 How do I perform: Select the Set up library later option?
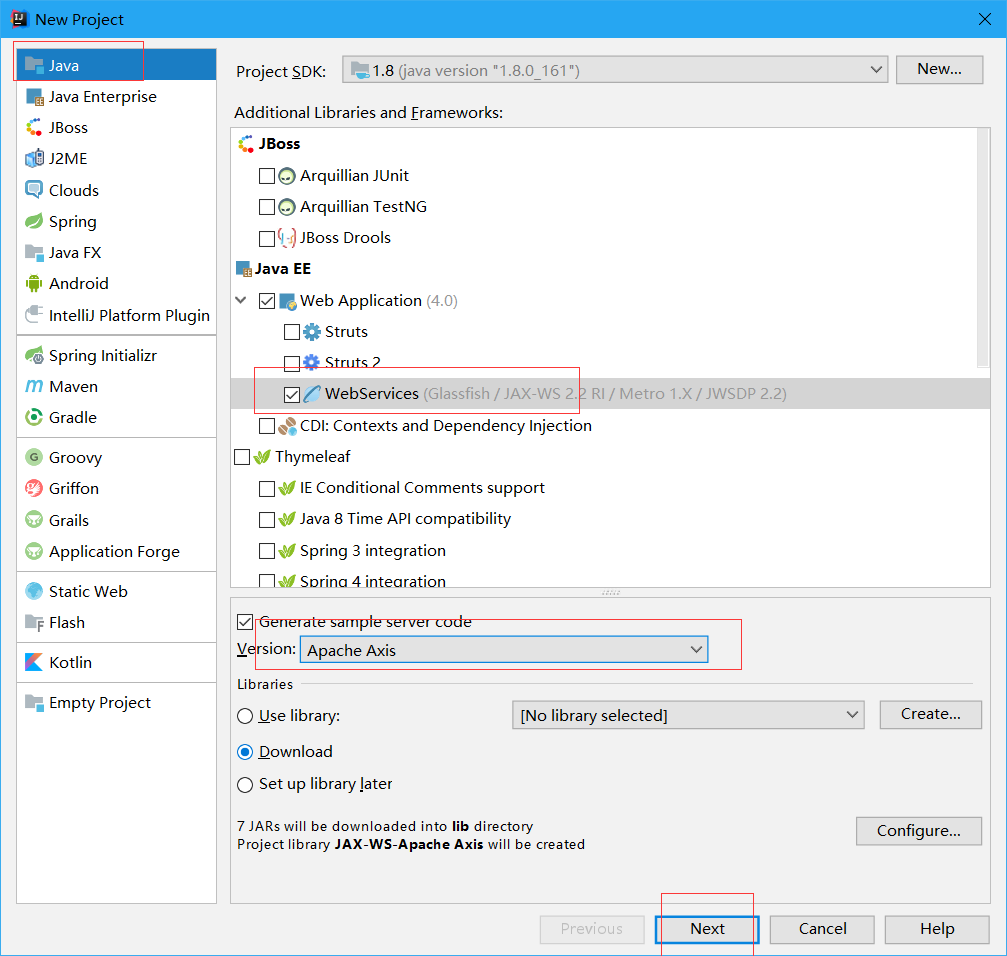(x=245, y=785)
